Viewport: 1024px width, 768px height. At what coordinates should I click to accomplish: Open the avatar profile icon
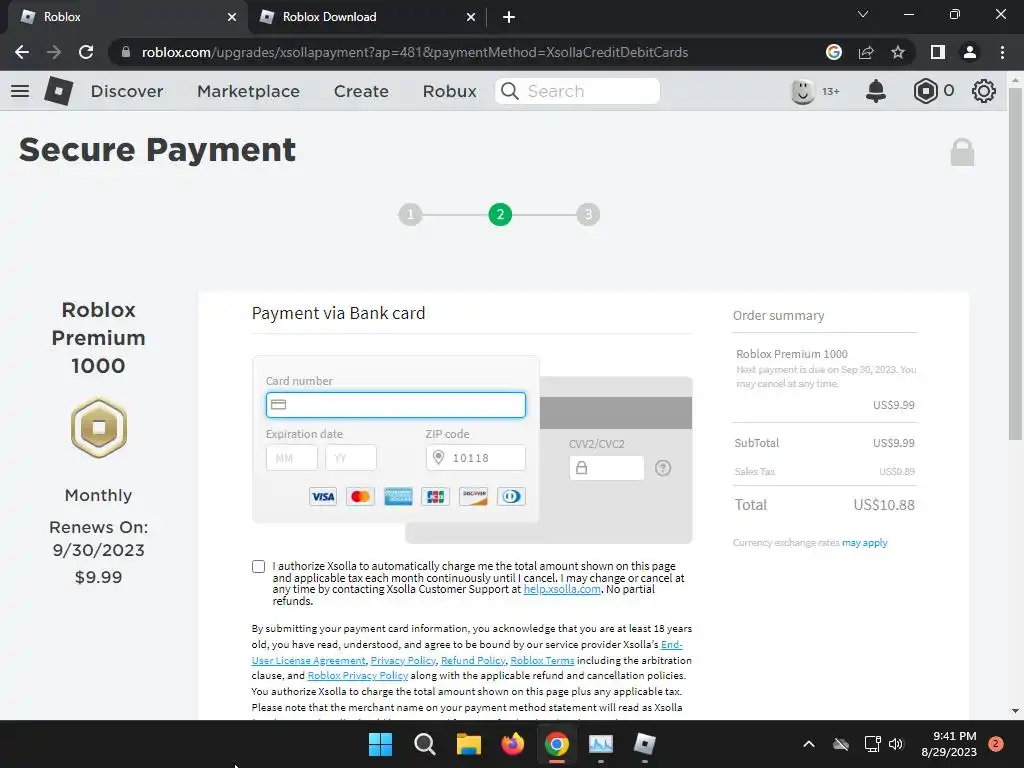[x=803, y=91]
